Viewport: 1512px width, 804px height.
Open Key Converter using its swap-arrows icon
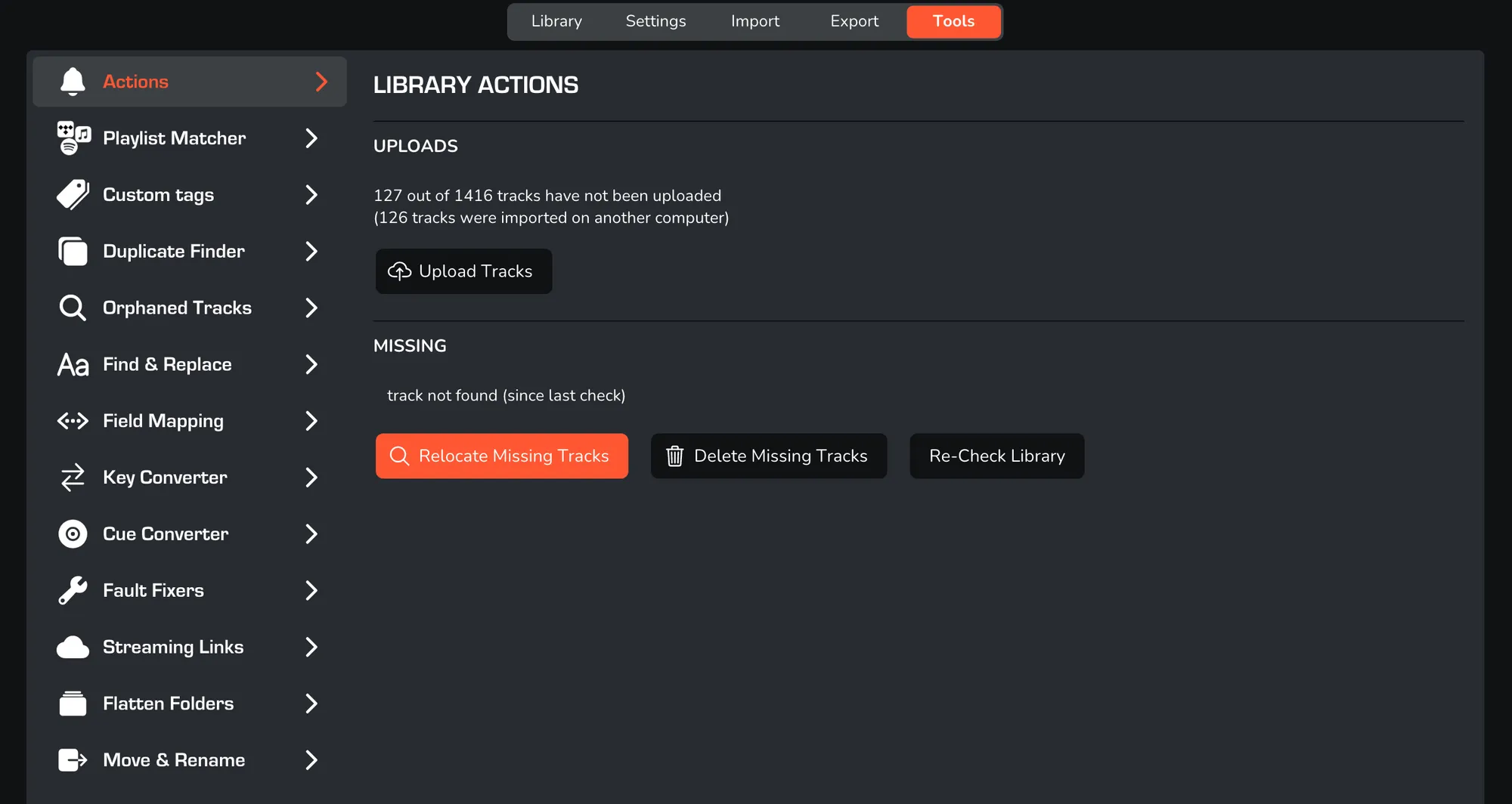(x=73, y=478)
